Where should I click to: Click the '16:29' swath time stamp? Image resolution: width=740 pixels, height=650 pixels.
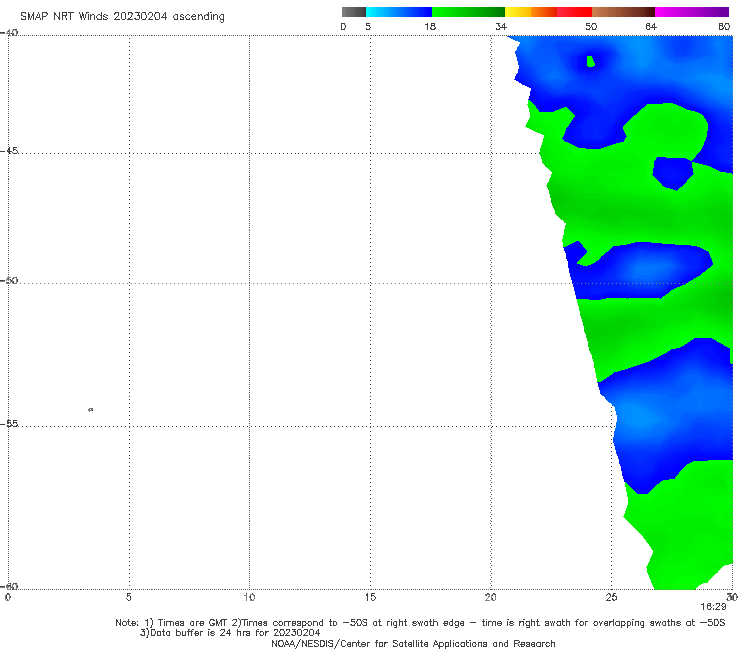point(713,607)
